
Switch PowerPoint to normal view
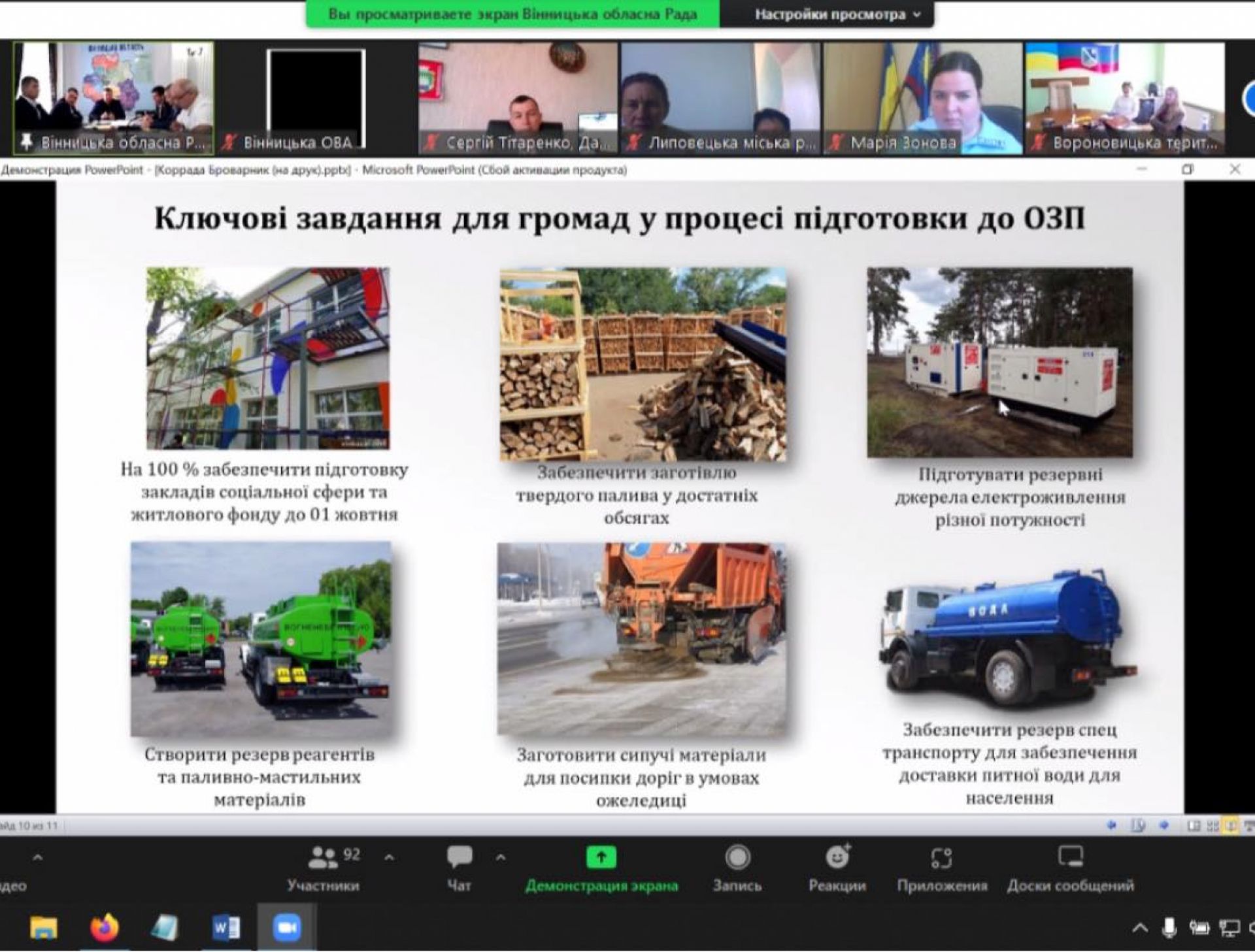click(1194, 826)
